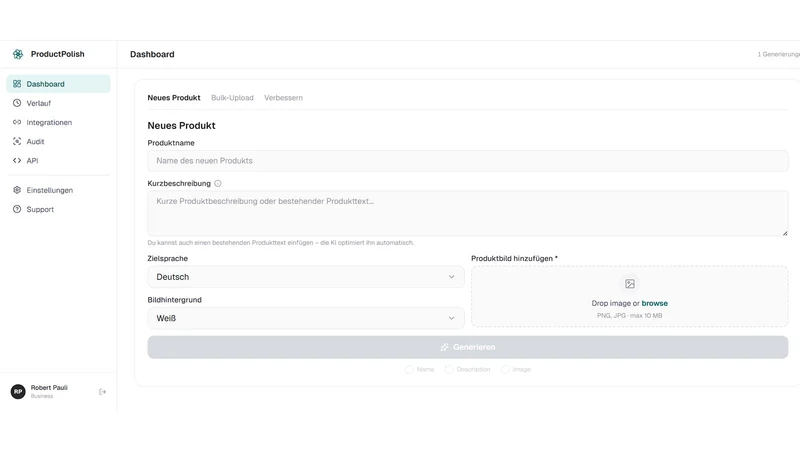The width and height of the screenshot is (800, 450).
Task: Click the Generieren button
Action: pos(468,347)
